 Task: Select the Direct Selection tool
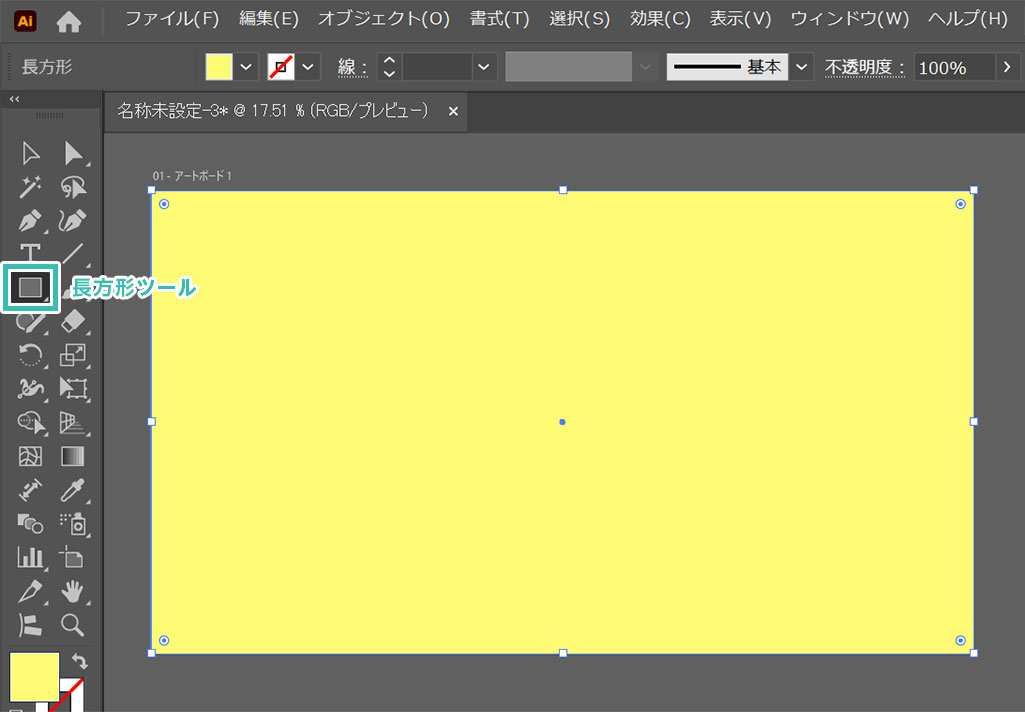click(x=73, y=153)
